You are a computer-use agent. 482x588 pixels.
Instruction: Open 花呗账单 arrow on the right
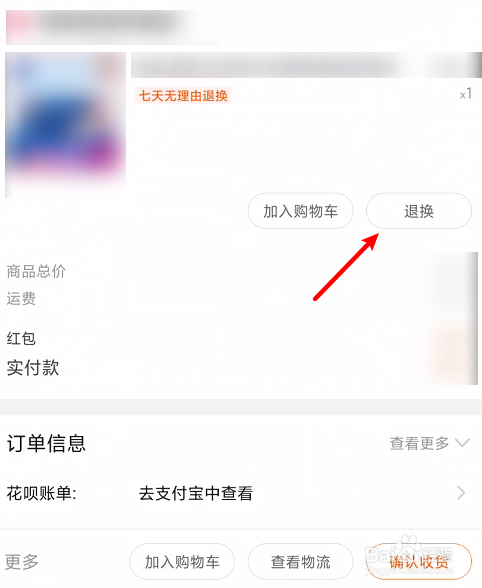click(x=462, y=493)
